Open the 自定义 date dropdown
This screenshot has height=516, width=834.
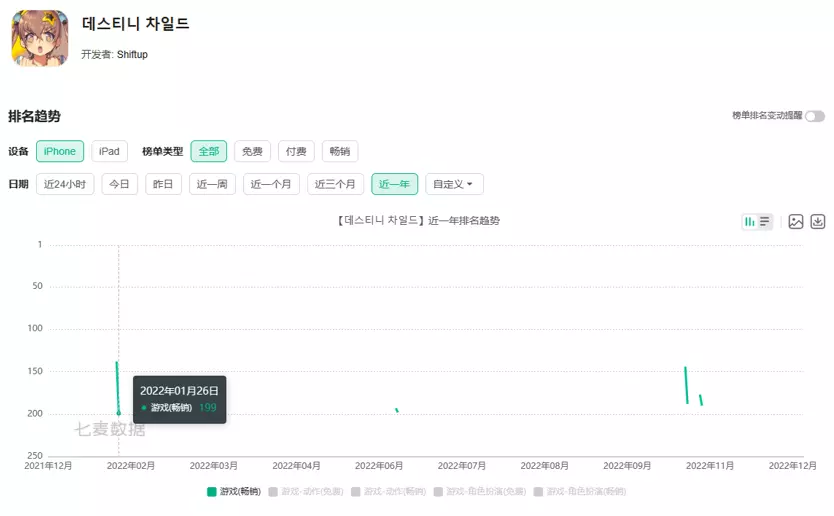tap(454, 184)
